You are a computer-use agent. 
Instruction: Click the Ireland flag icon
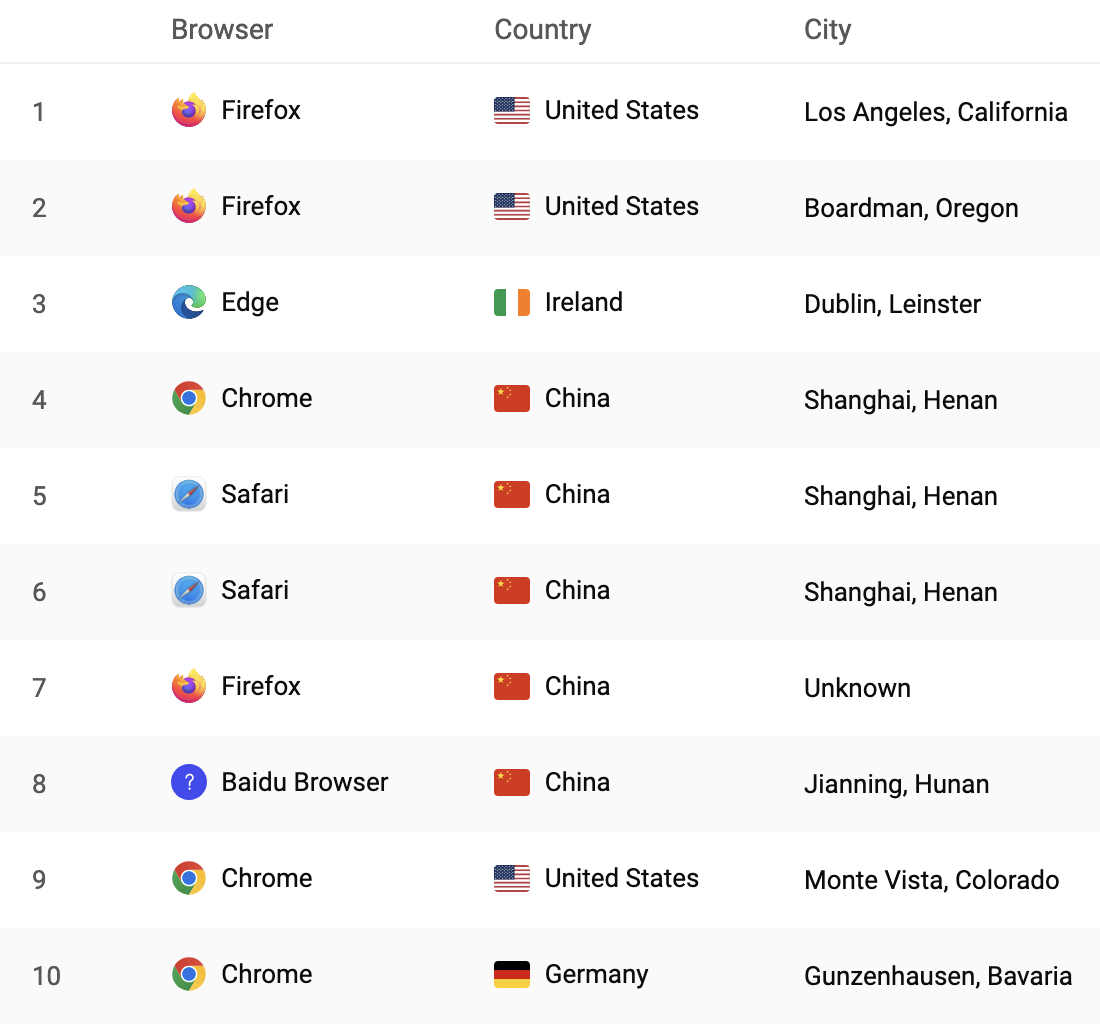(x=512, y=302)
